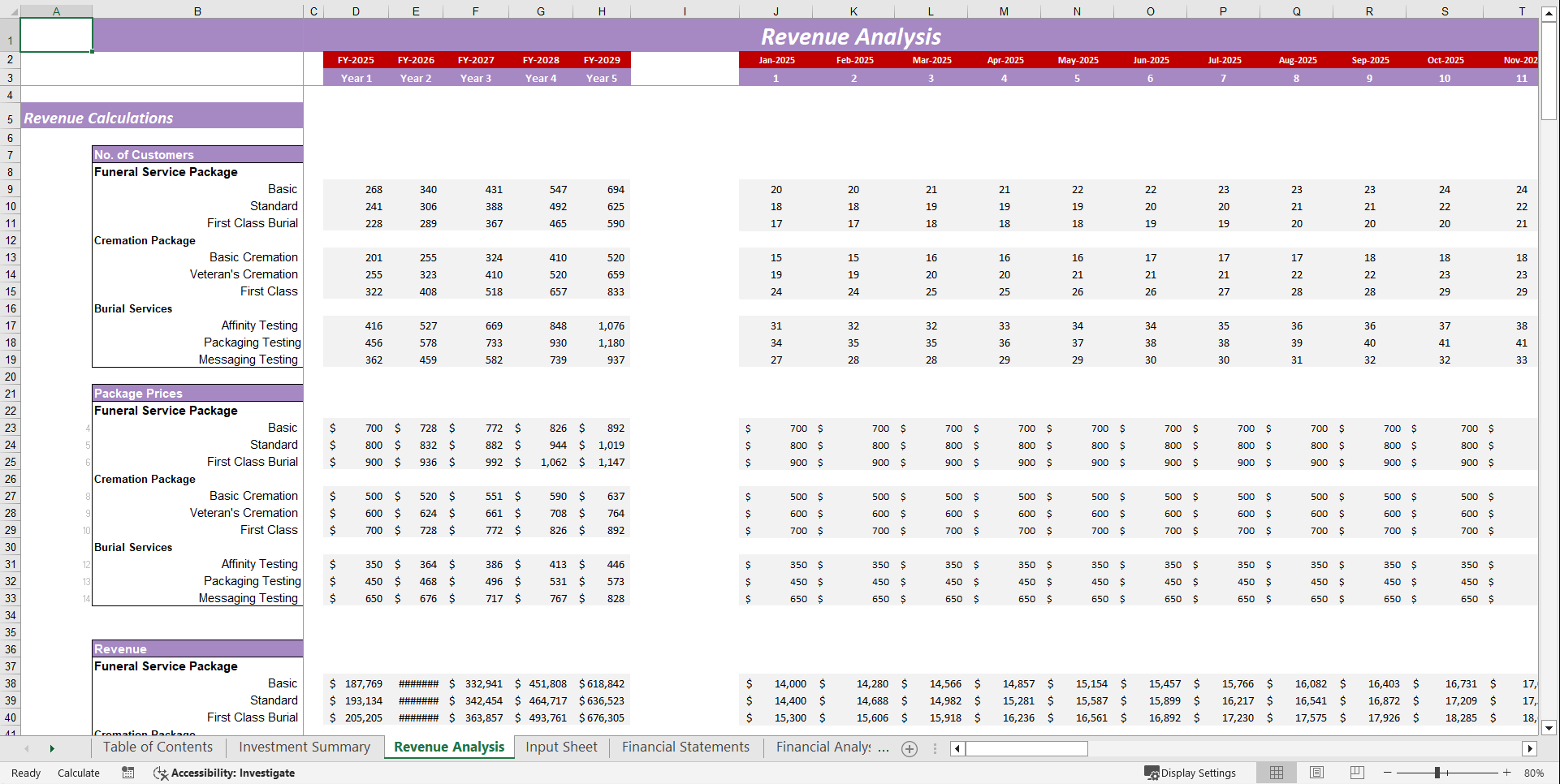Image resolution: width=1560 pixels, height=784 pixels.
Task: Select column B header
Action: (x=197, y=11)
